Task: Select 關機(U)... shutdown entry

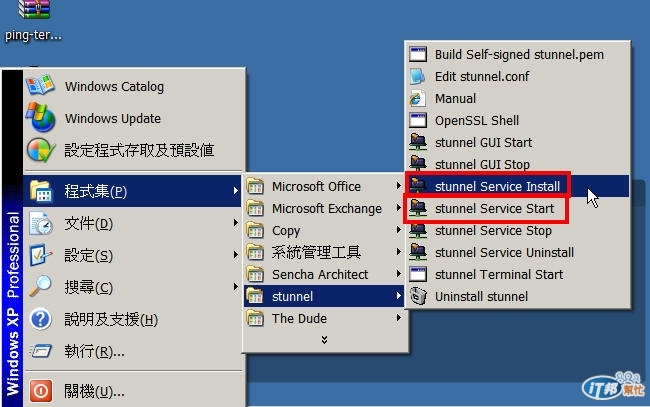Action: [x=133, y=391]
